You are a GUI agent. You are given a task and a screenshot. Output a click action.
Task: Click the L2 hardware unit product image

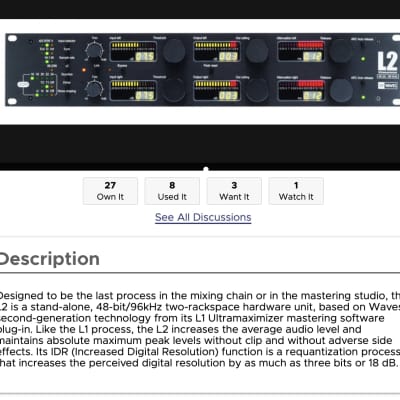(203, 70)
